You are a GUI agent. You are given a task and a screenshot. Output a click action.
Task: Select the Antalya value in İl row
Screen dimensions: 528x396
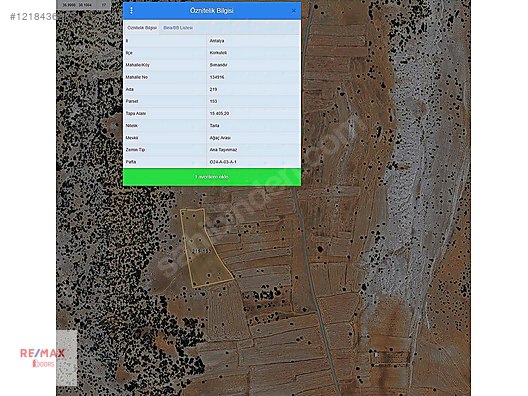(x=217, y=41)
